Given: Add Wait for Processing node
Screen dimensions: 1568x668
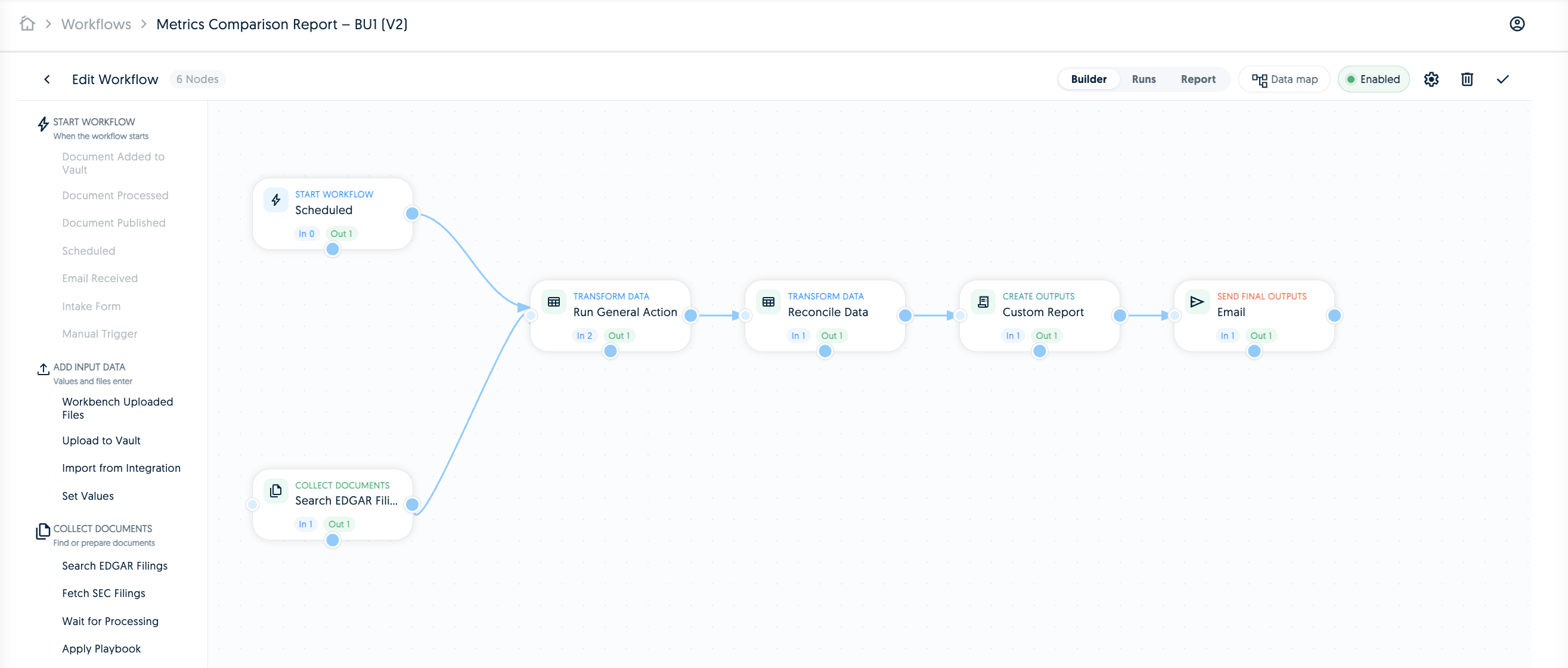Looking at the screenshot, I should [x=110, y=621].
